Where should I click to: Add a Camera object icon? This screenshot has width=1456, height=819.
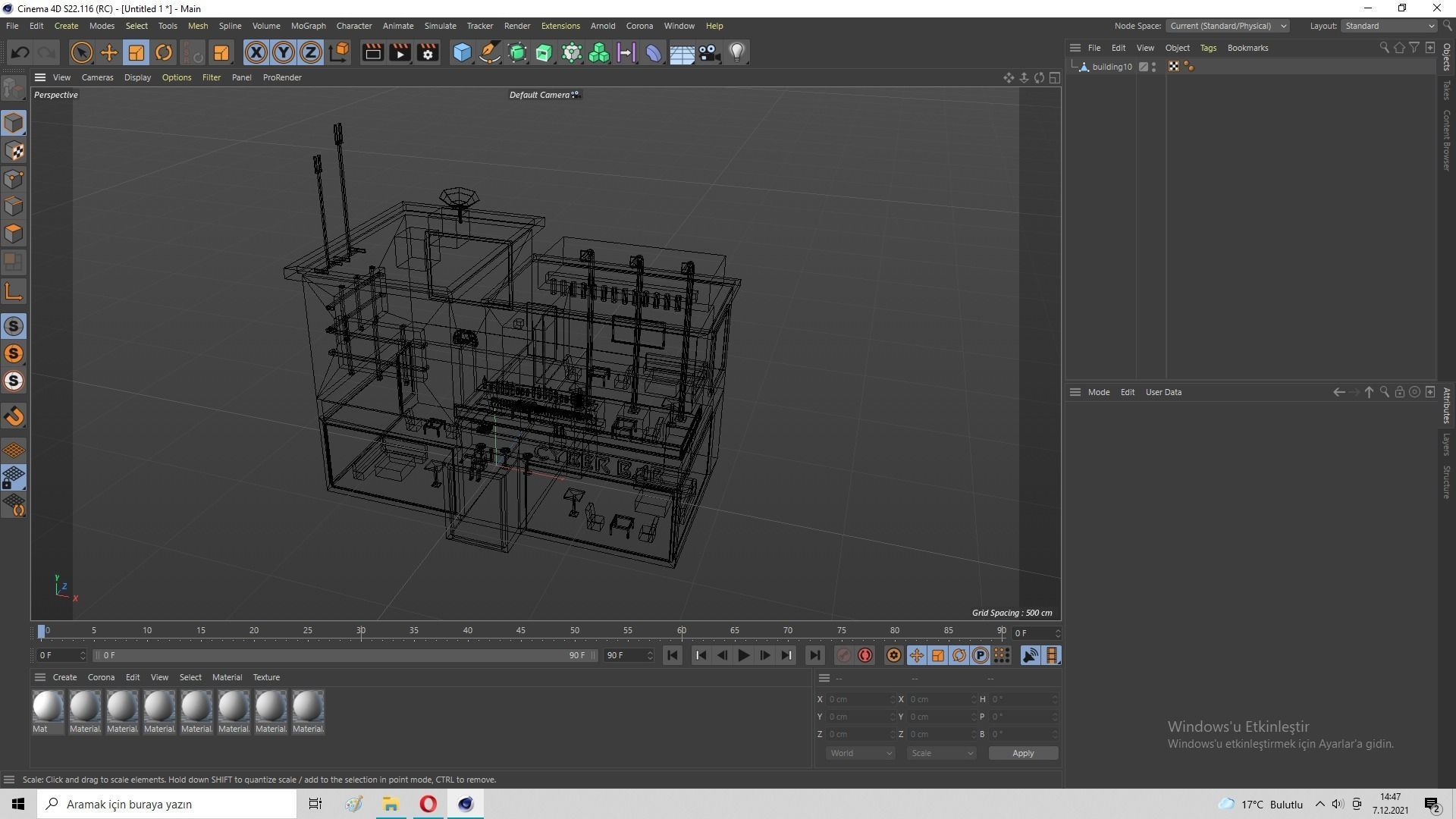(x=709, y=52)
